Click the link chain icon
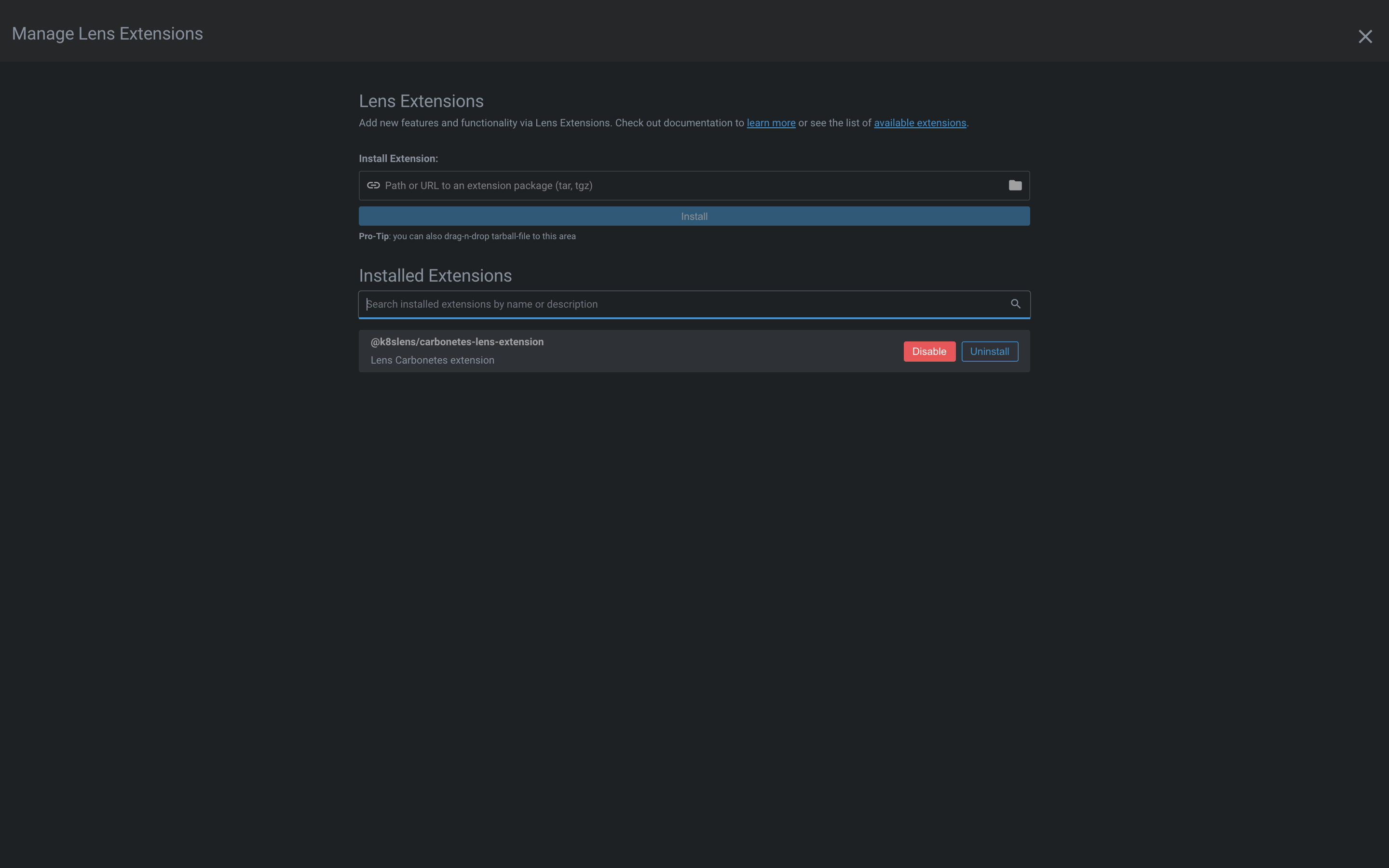Image resolution: width=1389 pixels, height=868 pixels. 373,186
